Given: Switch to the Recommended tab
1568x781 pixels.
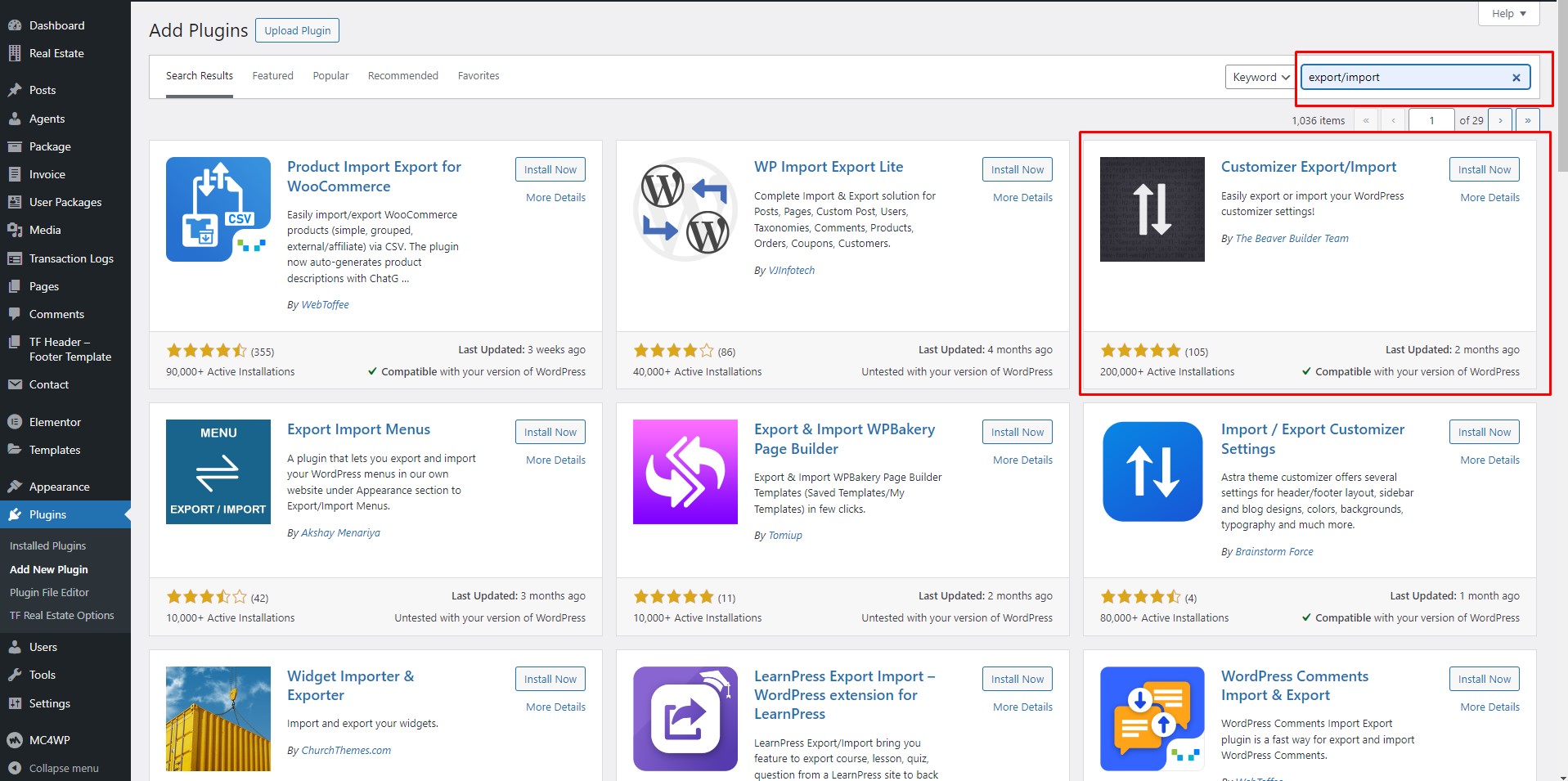Looking at the screenshot, I should pyautogui.click(x=403, y=75).
